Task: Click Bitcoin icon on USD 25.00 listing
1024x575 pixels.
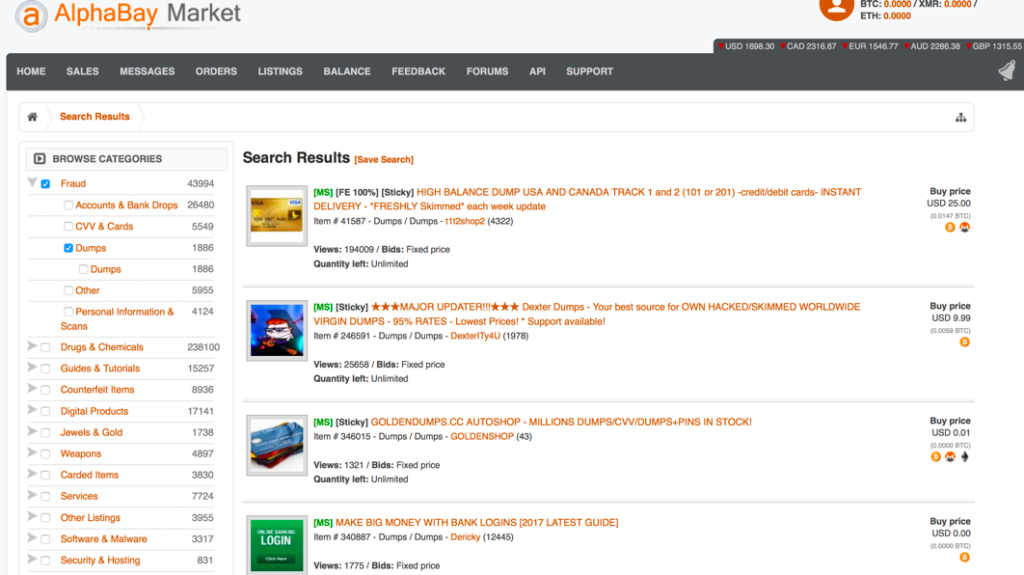Action: coord(950,227)
